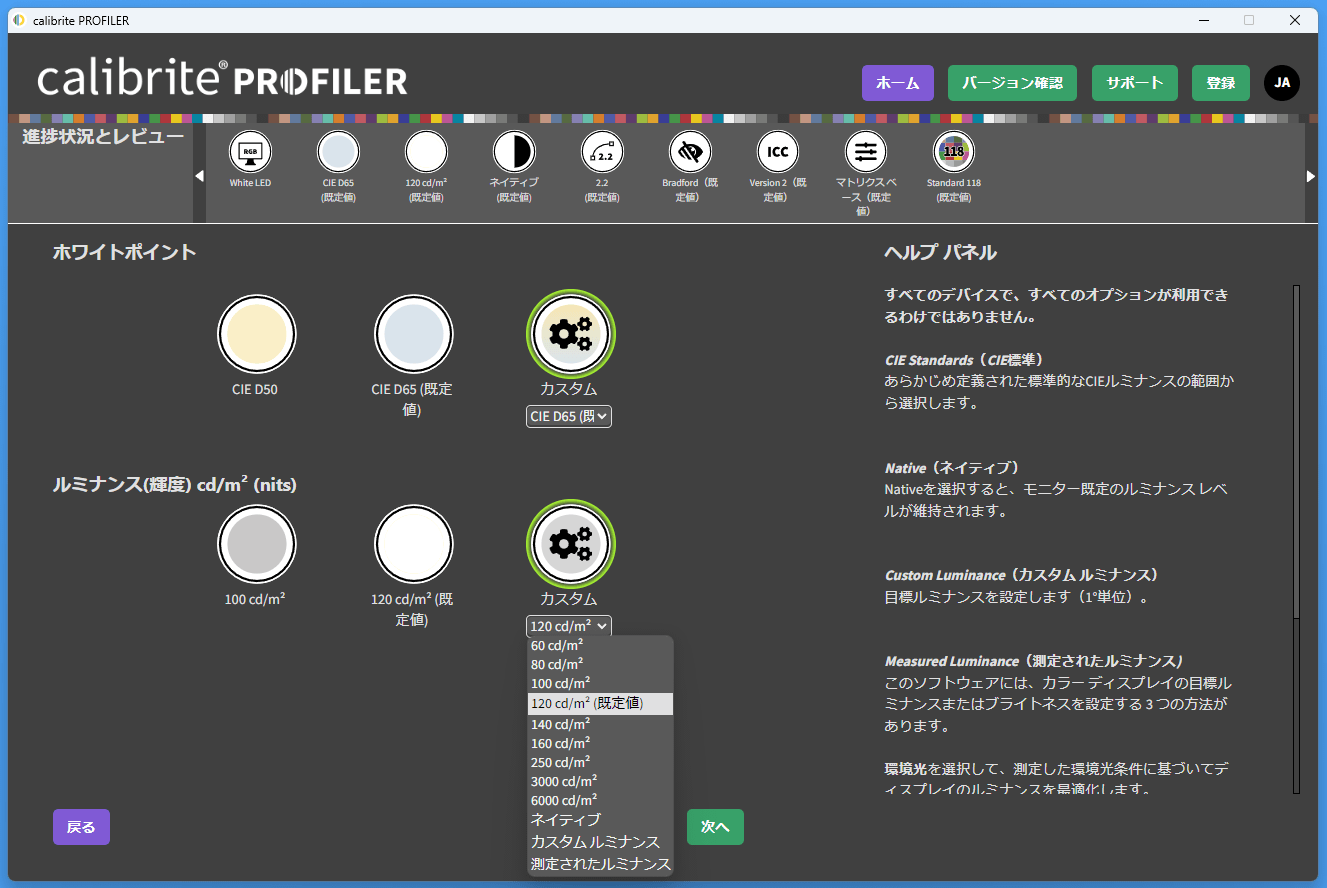Select 120 cd/m² (既定値) luminance preset
Image resolution: width=1327 pixels, height=888 pixels.
pos(413,544)
